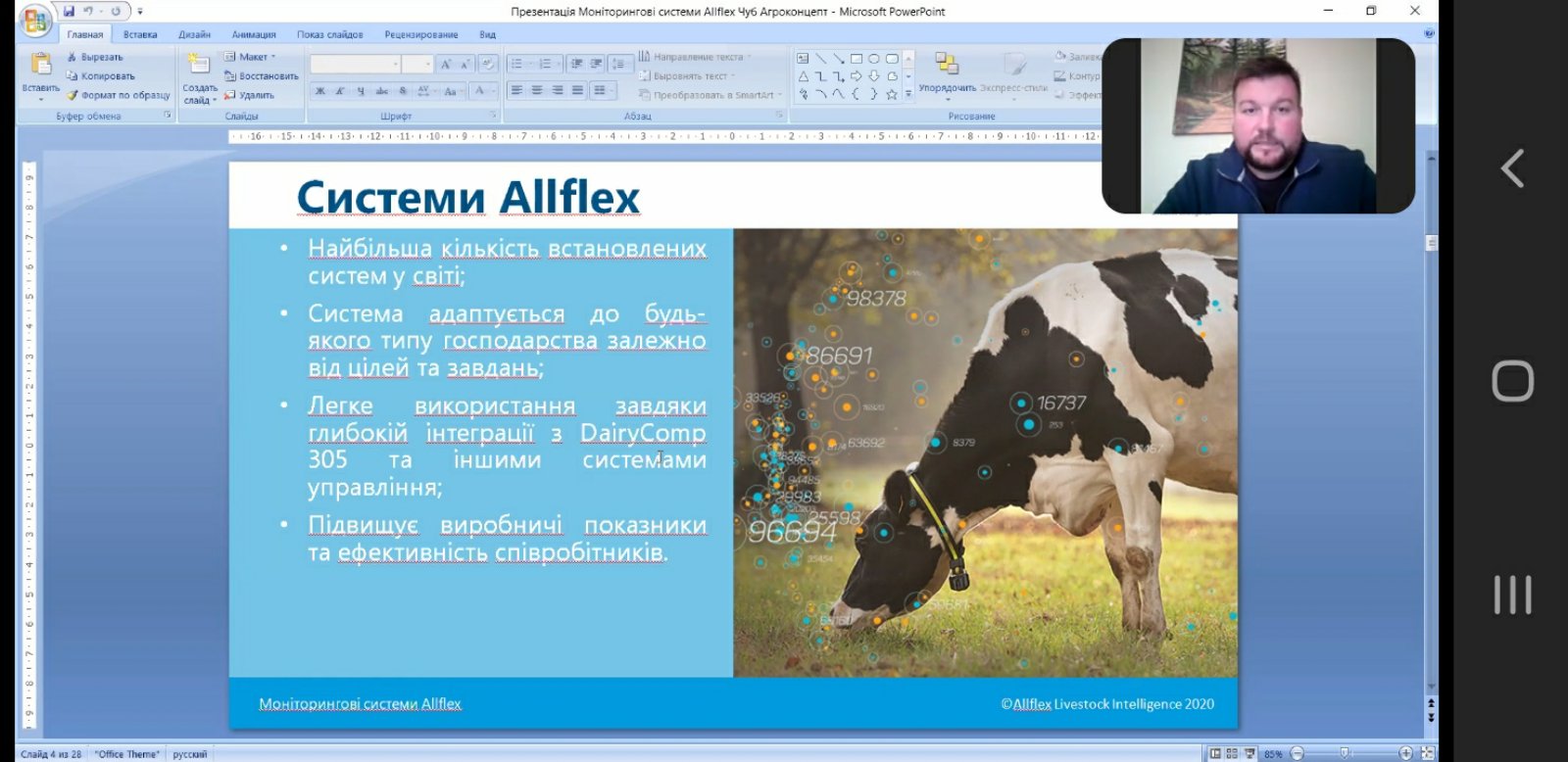This screenshot has width=1568, height=762.
Task: Select the star shape in shapes gallery
Action: click(x=891, y=95)
